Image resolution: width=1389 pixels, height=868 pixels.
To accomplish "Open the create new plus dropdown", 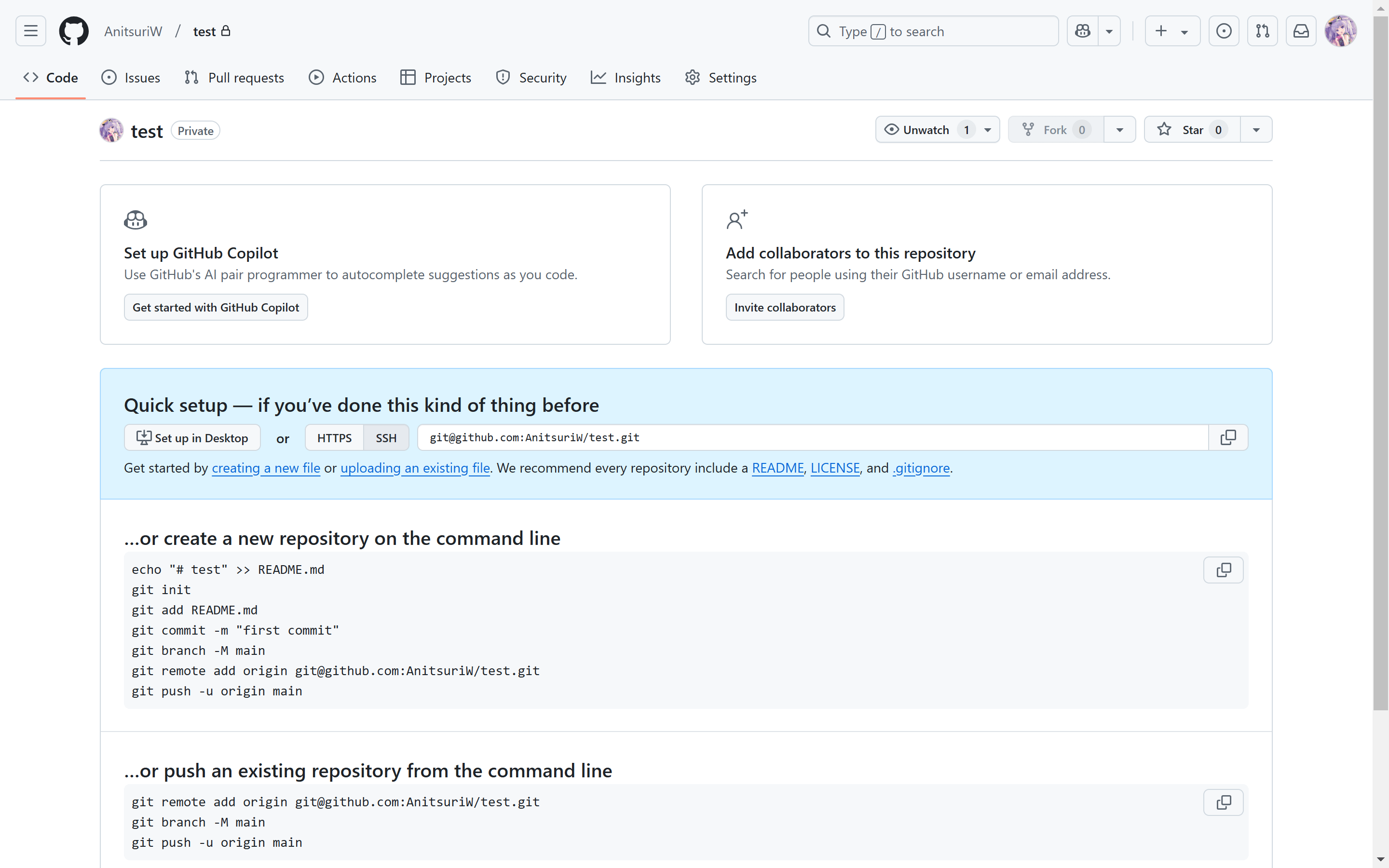I will point(1172,31).
